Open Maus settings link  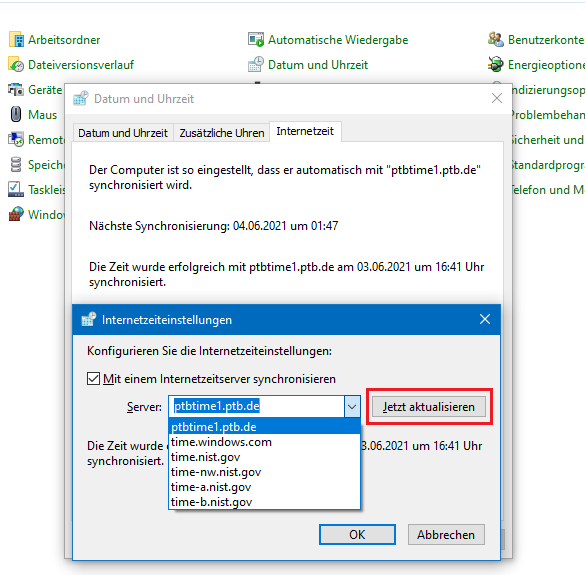(43, 115)
